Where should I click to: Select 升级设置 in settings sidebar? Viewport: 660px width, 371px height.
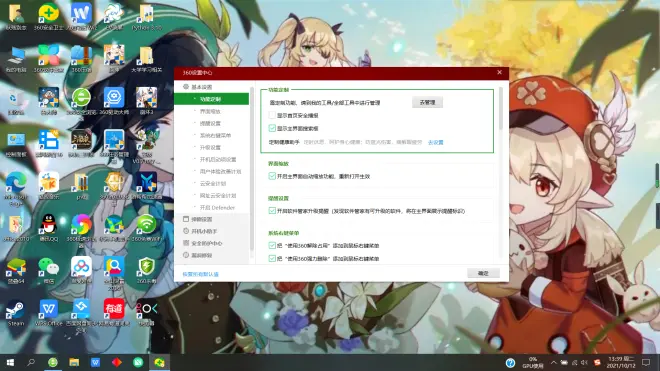pos(212,147)
